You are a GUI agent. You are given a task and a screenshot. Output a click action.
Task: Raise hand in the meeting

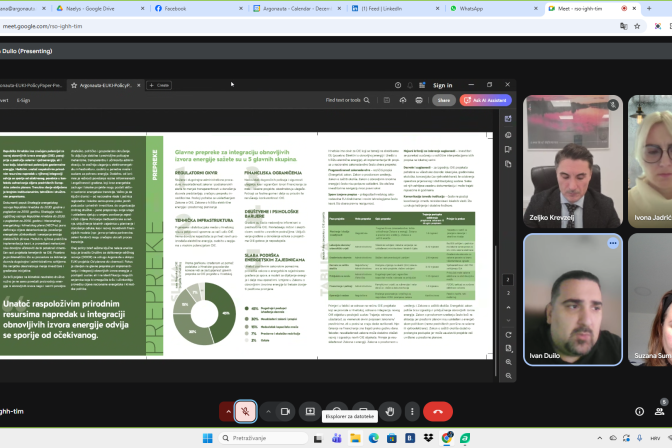[390, 411]
